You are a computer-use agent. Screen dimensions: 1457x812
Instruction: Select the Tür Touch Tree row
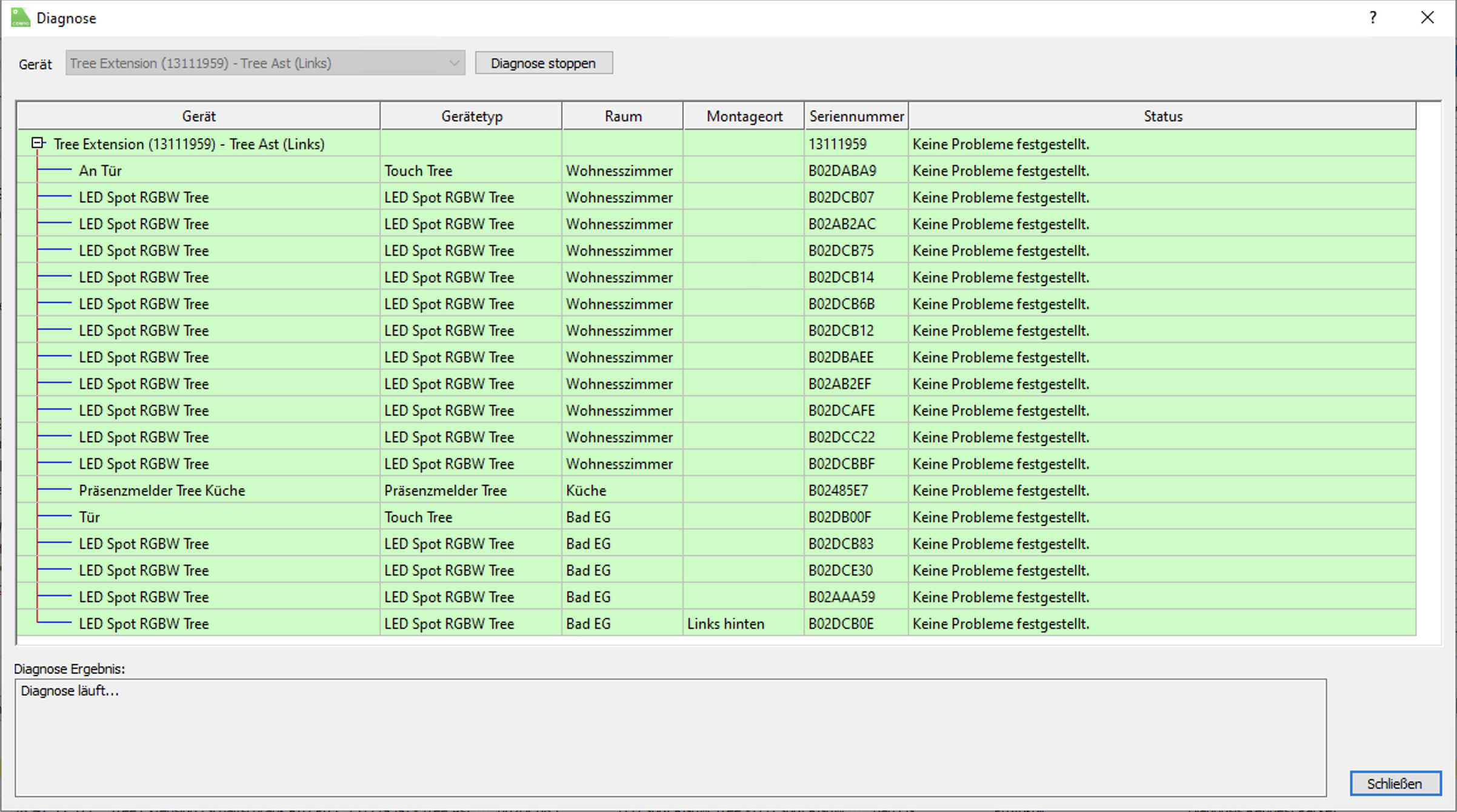pyautogui.click(x=89, y=517)
